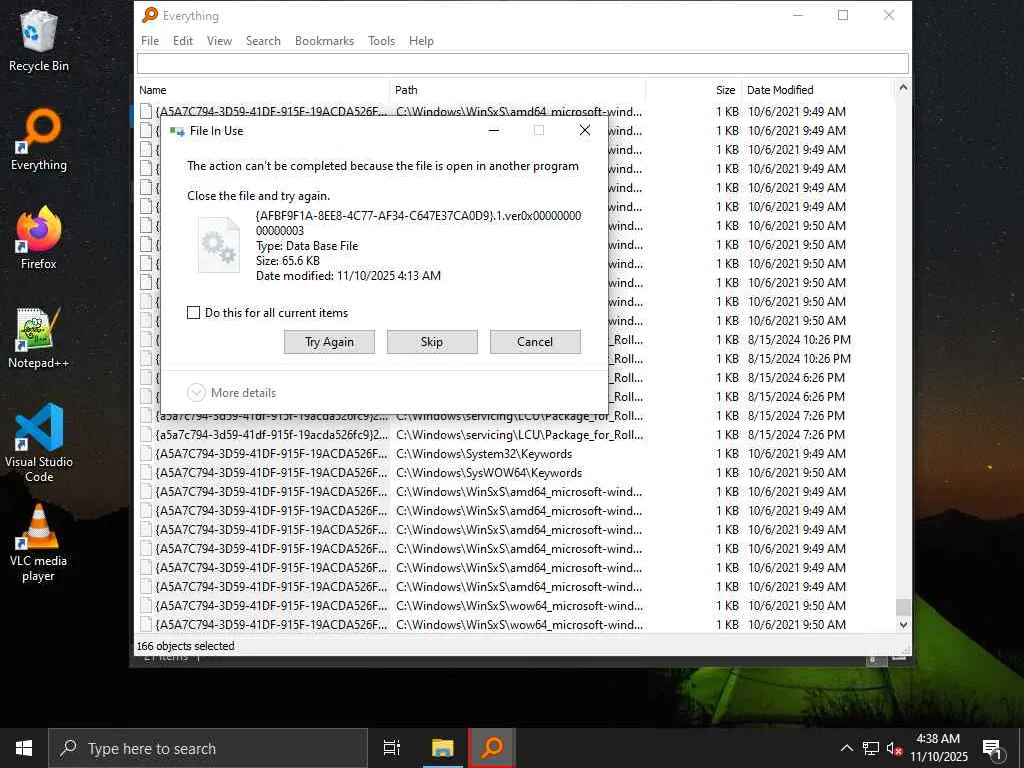Click the Cancel button
Screen dimensions: 1024x768
point(535,342)
